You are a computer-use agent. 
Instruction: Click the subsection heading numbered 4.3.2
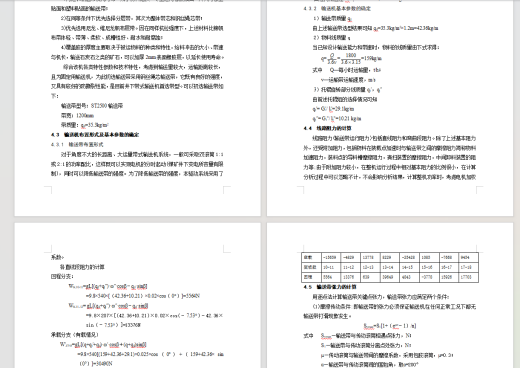[337, 8]
